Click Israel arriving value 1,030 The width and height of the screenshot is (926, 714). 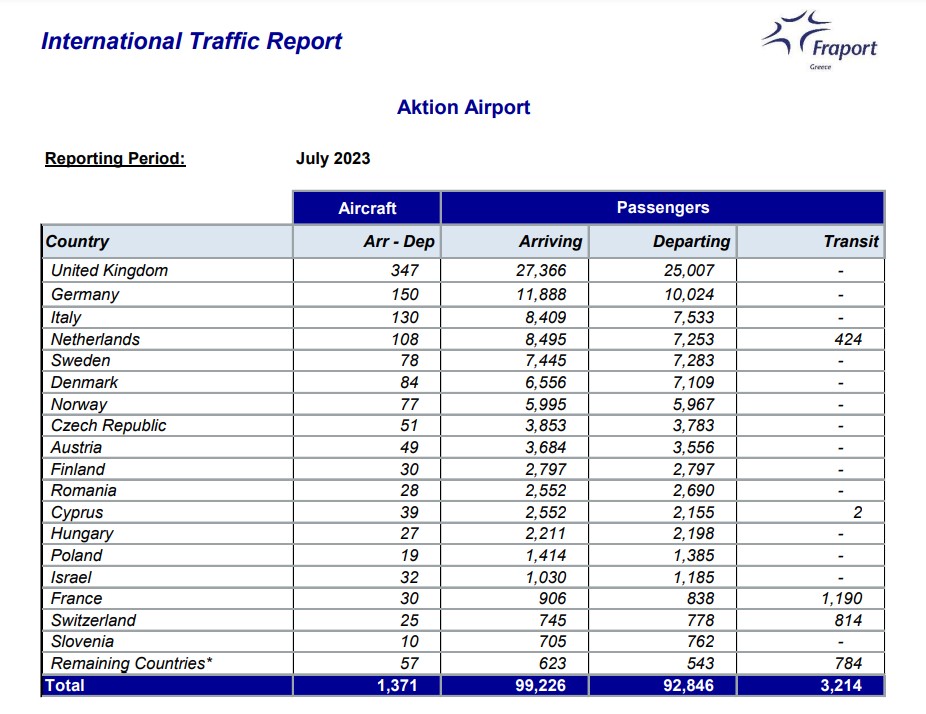(x=546, y=577)
